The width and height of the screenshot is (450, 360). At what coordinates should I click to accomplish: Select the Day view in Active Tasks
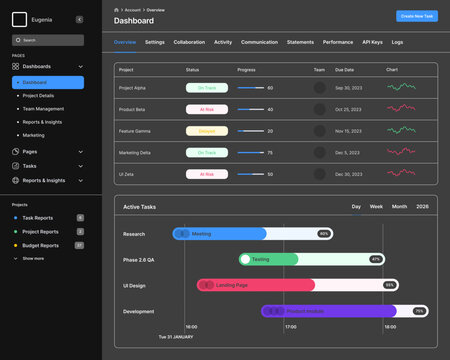pos(356,207)
